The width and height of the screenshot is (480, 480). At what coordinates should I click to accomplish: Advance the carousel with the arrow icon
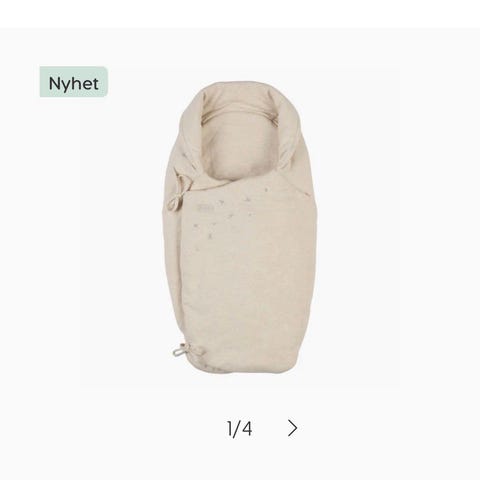(x=292, y=428)
